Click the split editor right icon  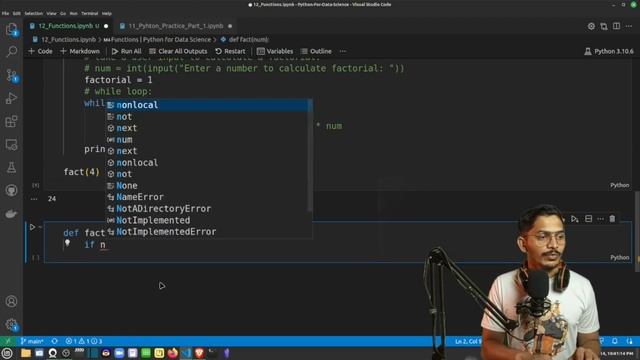[616, 26]
